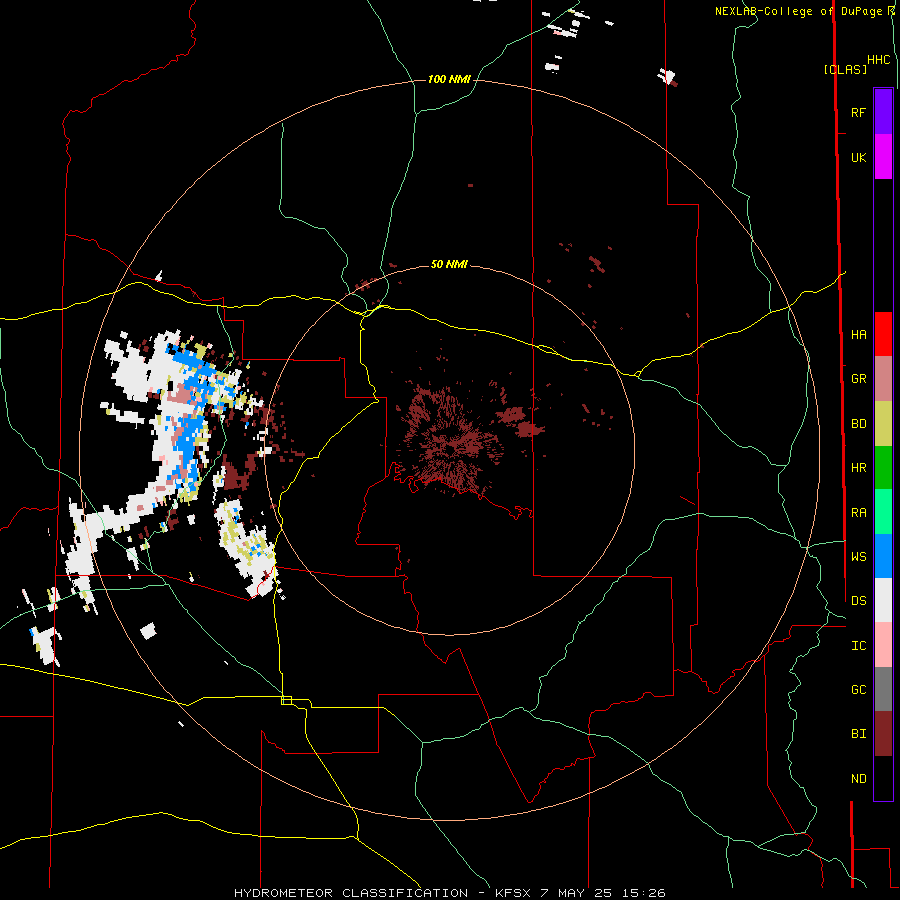This screenshot has height=900, width=900.
Task: Click the IC light pink legend swatch
Action: [883, 645]
